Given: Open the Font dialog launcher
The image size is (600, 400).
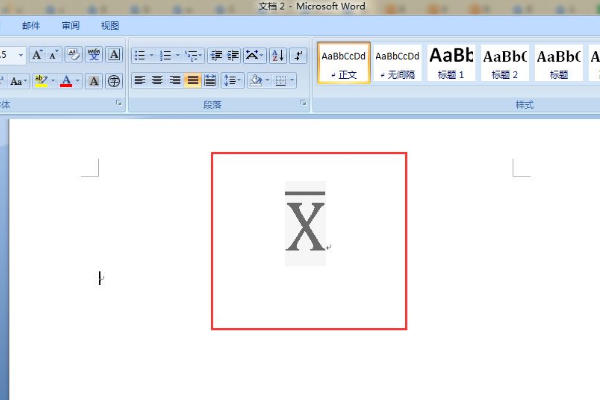Looking at the screenshot, I should [x=119, y=103].
